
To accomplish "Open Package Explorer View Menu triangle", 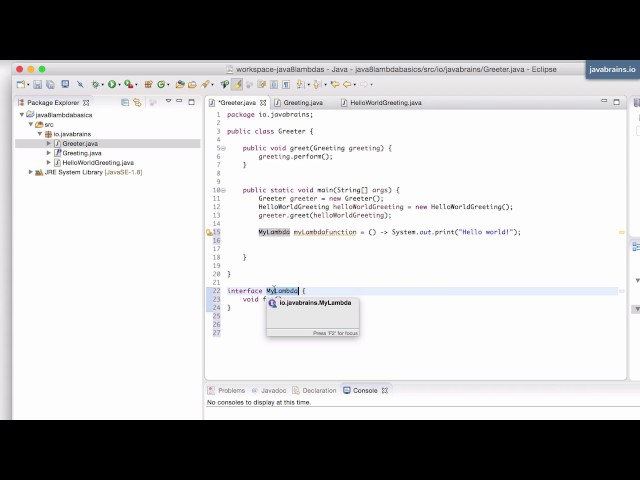I will click(x=168, y=101).
